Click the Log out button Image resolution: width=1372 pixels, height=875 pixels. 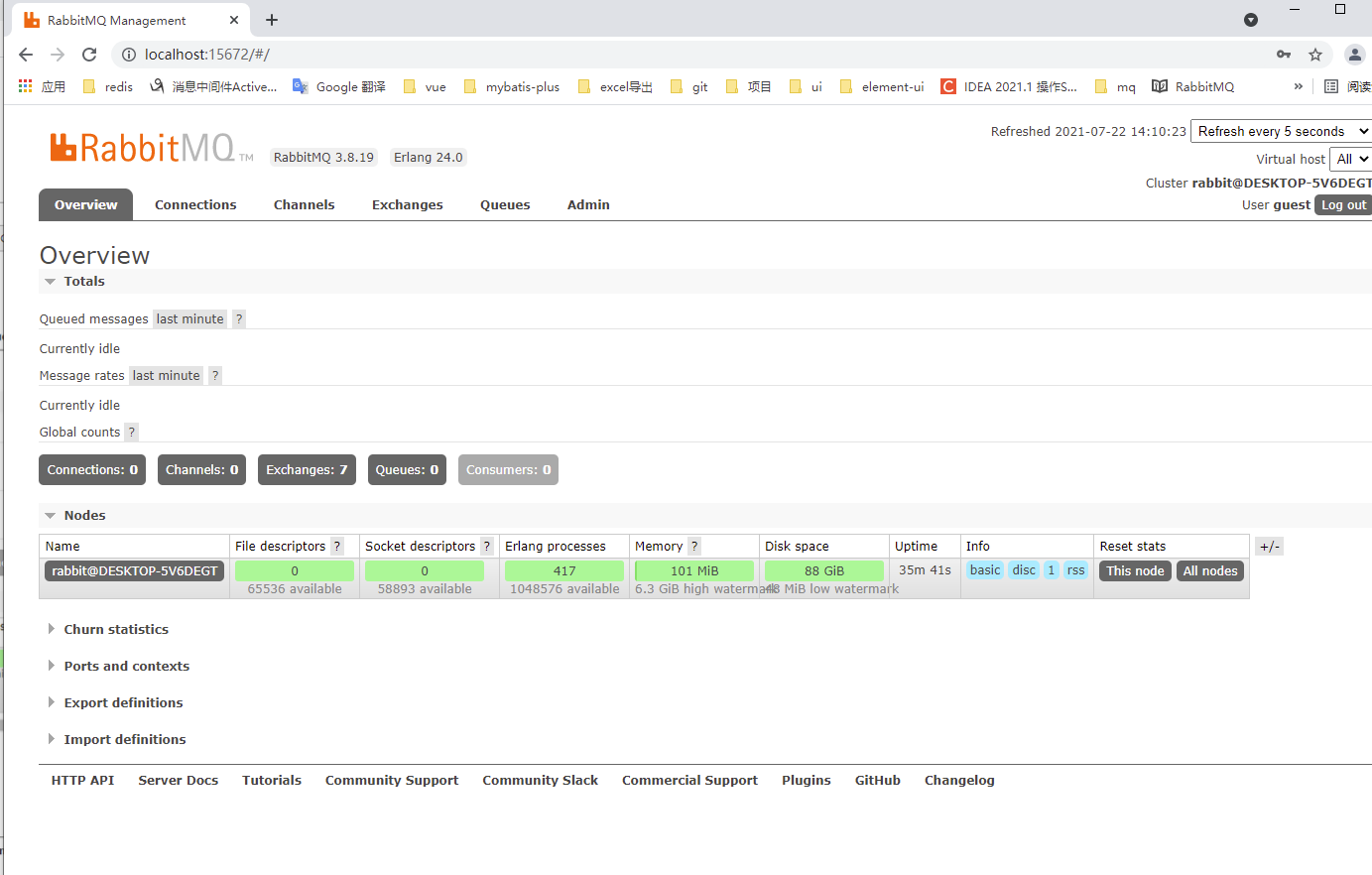[x=1343, y=205]
